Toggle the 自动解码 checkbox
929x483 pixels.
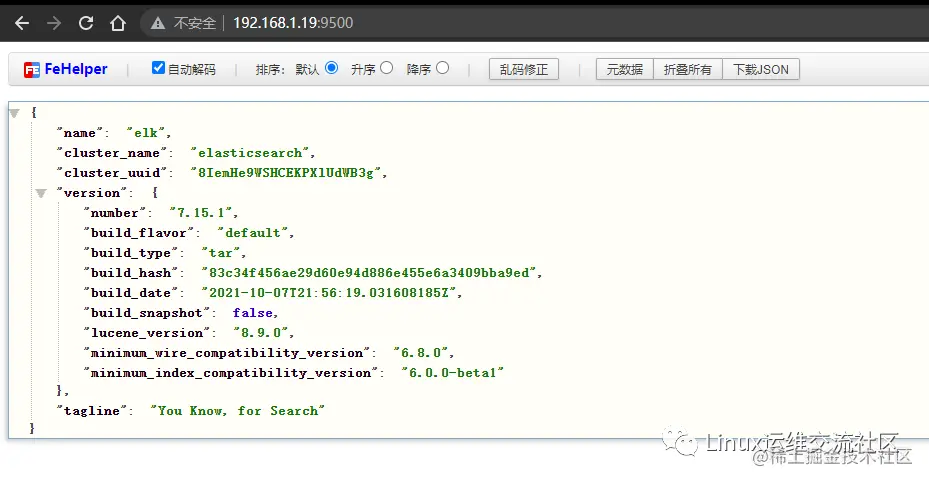pyautogui.click(x=158, y=68)
